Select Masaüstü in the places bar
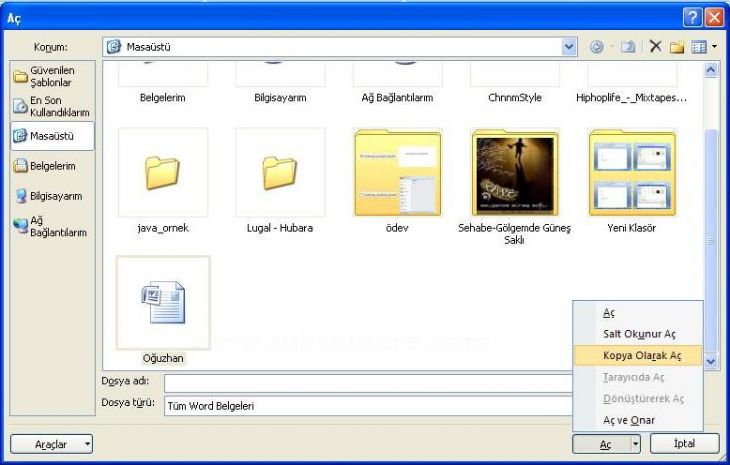 pos(52,136)
